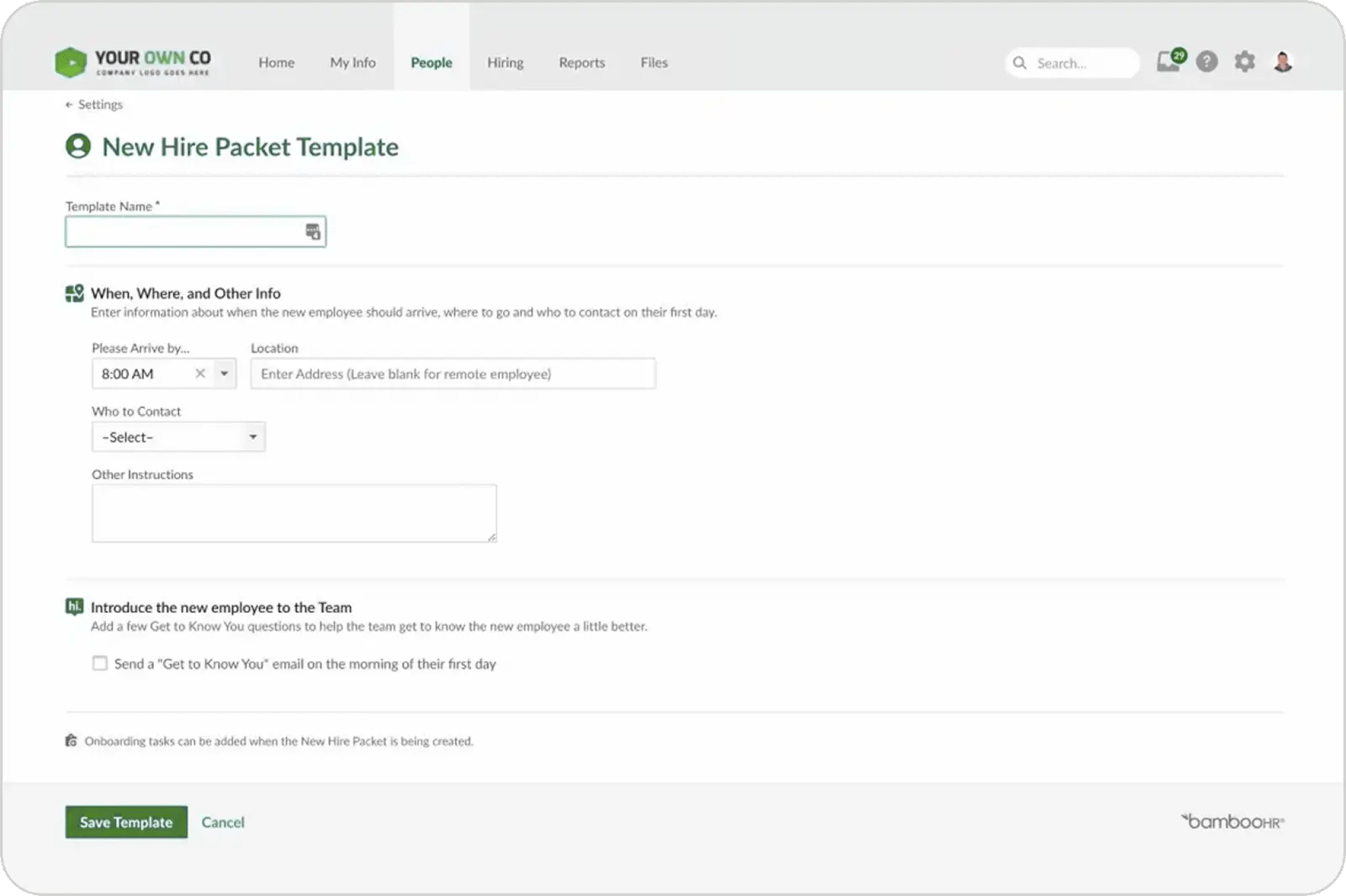
Task: Click the 'hi.' introduce employee icon
Action: pos(73,606)
